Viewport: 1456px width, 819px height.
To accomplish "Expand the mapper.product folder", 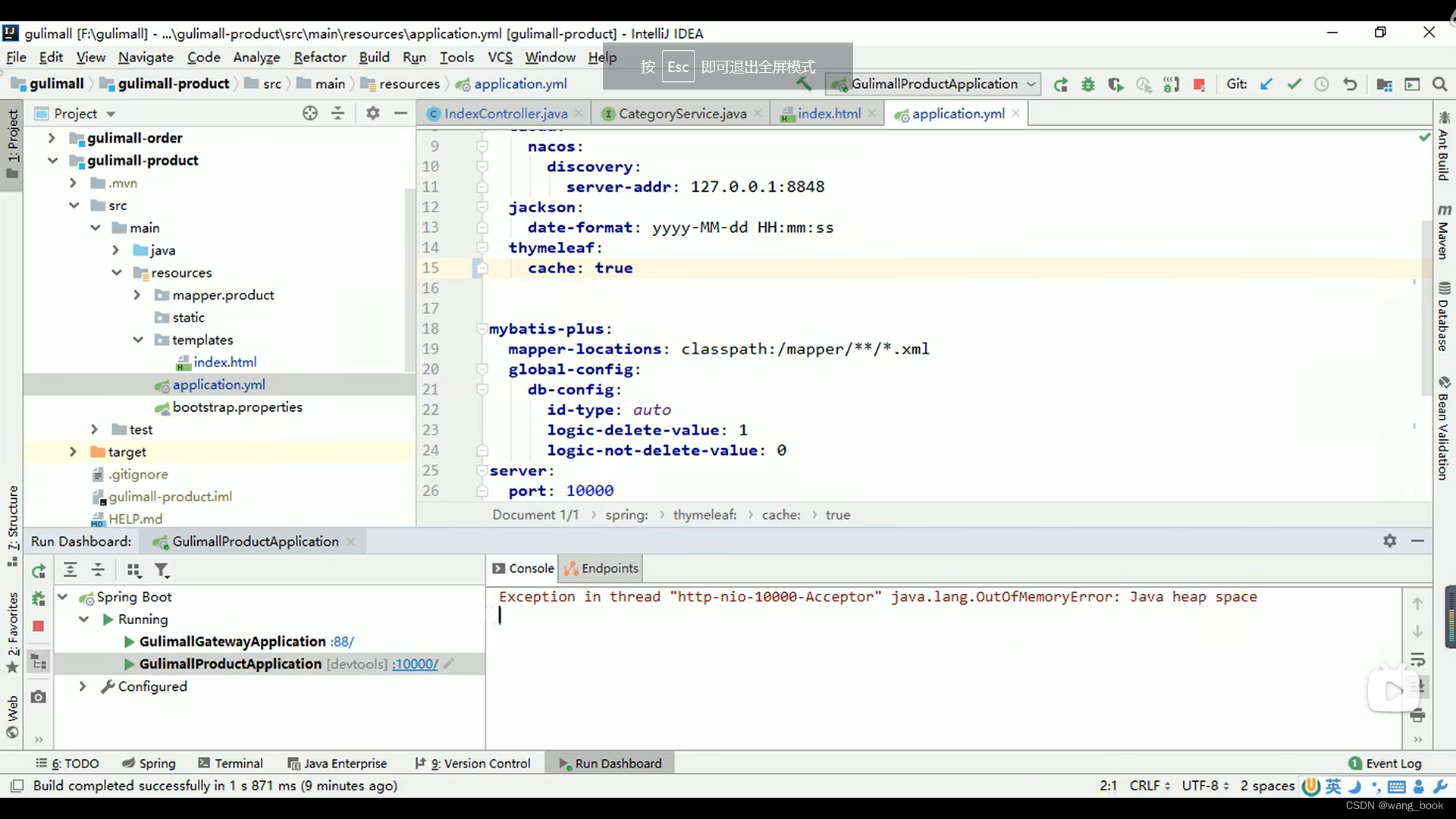I will [136, 295].
